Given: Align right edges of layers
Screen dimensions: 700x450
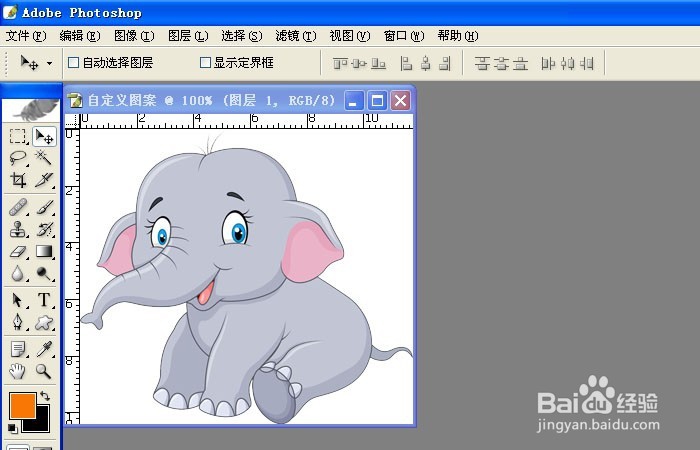Looking at the screenshot, I should [x=445, y=64].
